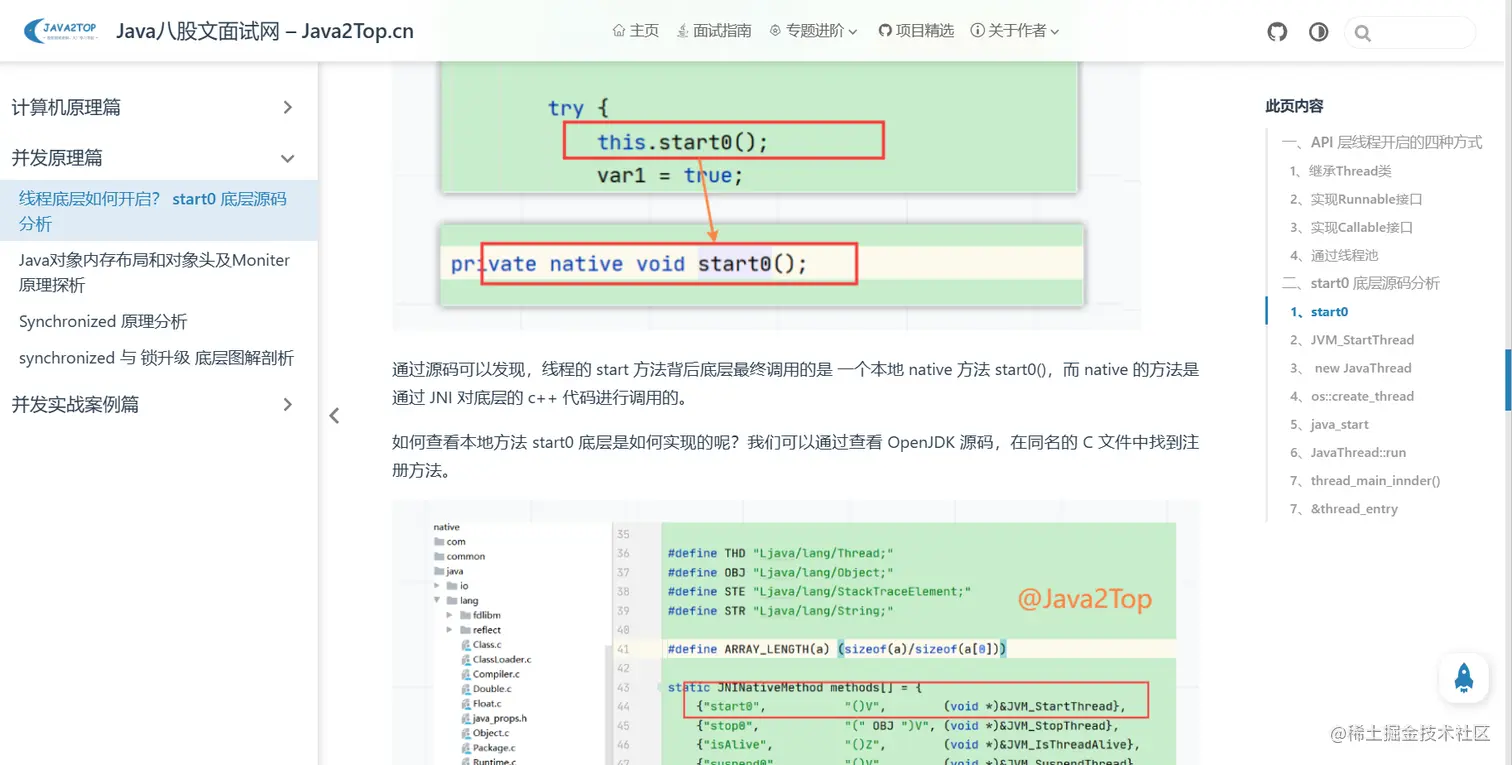
Task: Click the site title Java八股文面试网
Action: click(265, 31)
